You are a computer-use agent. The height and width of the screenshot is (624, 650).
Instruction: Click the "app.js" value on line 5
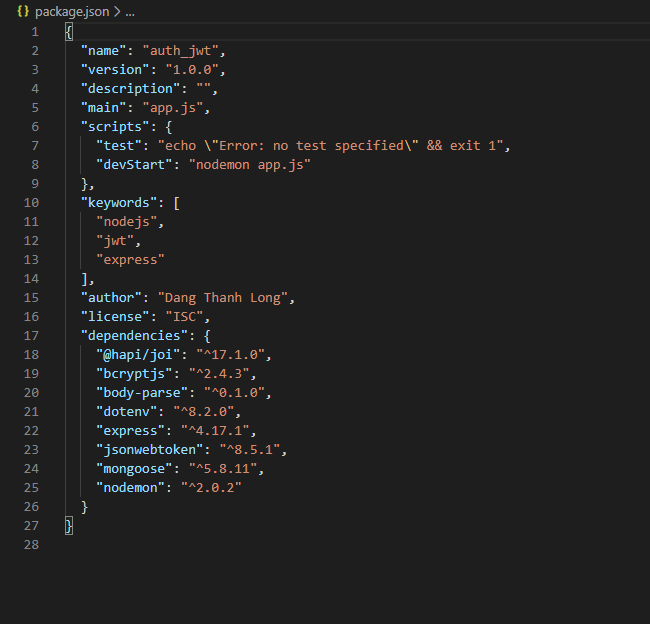173,108
